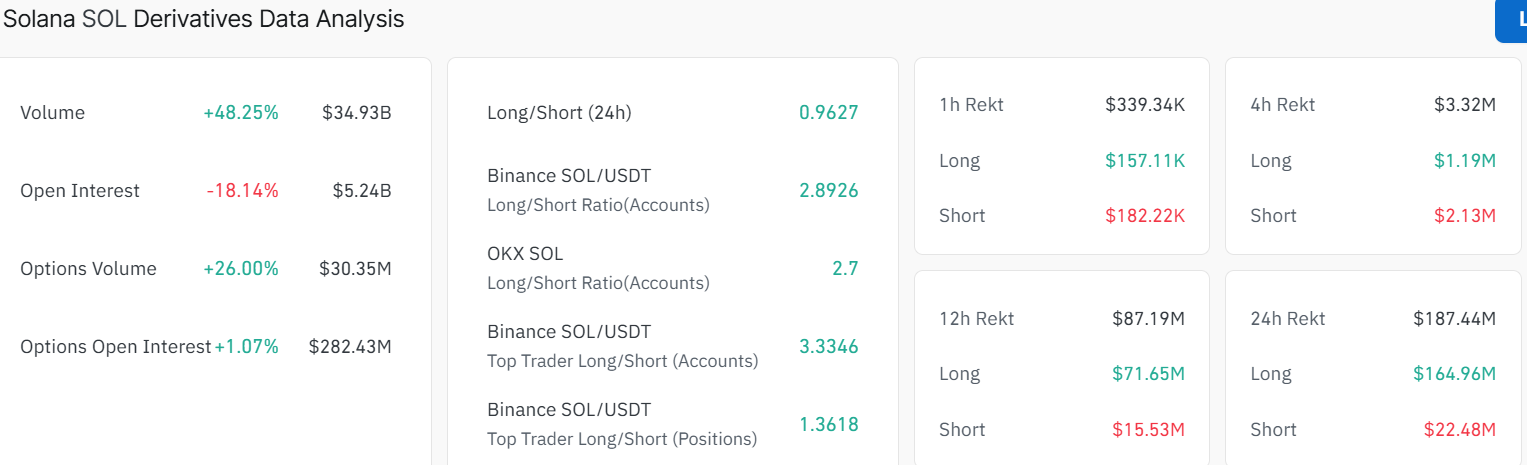Viewport: 1527px width, 465px height.
Task: Select the 12h Rekt card title
Action: point(976,319)
